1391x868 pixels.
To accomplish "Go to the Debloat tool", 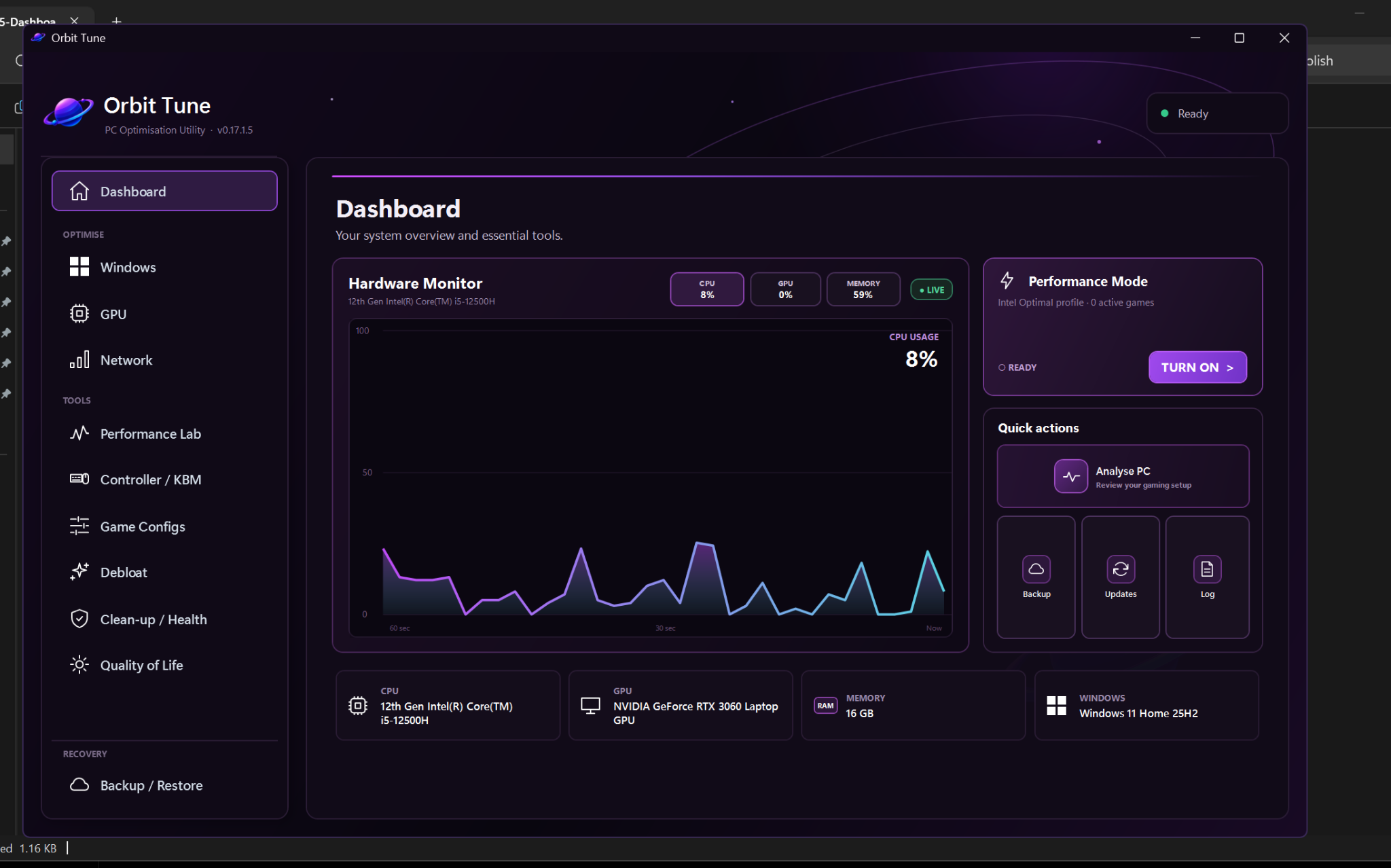I will 164,572.
